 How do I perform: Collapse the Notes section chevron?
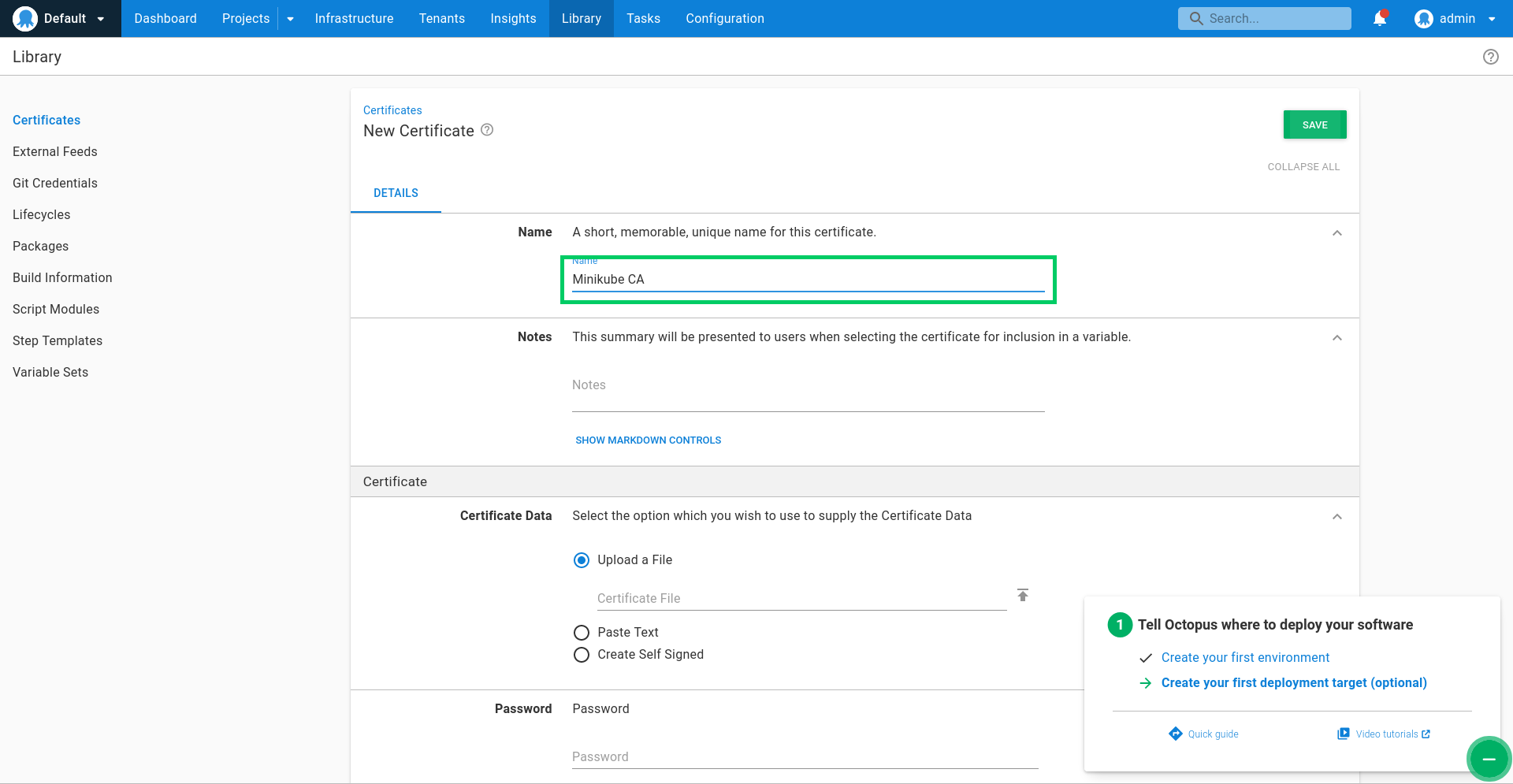(1336, 338)
